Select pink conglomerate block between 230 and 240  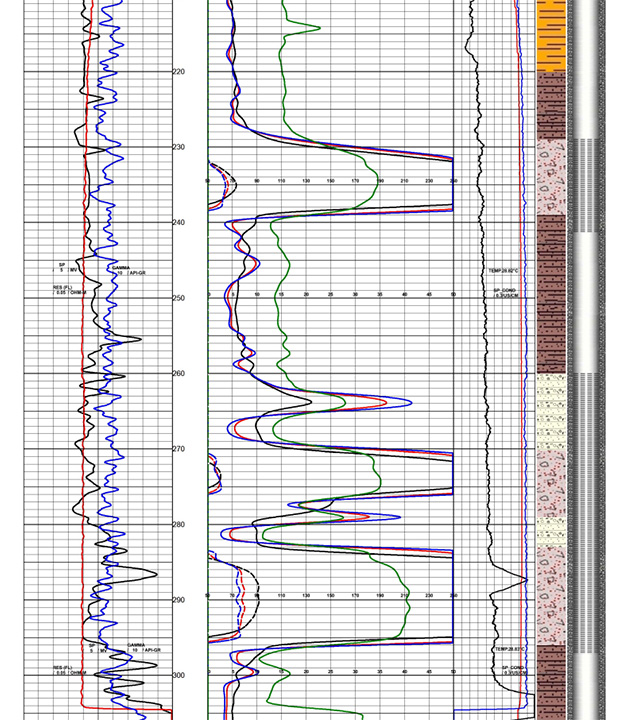pyautogui.click(x=552, y=176)
